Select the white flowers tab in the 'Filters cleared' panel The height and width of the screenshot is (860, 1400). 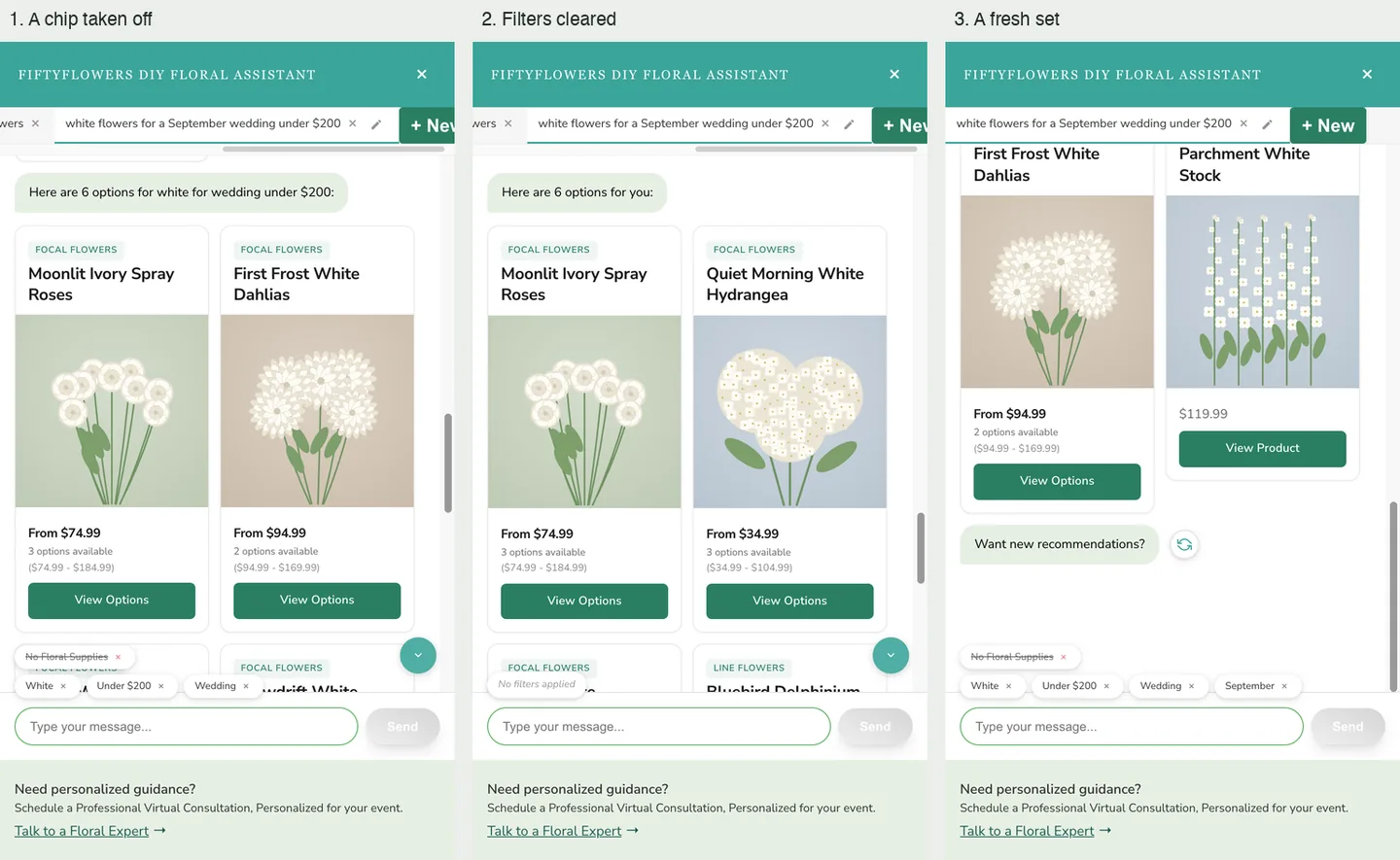pos(676,123)
